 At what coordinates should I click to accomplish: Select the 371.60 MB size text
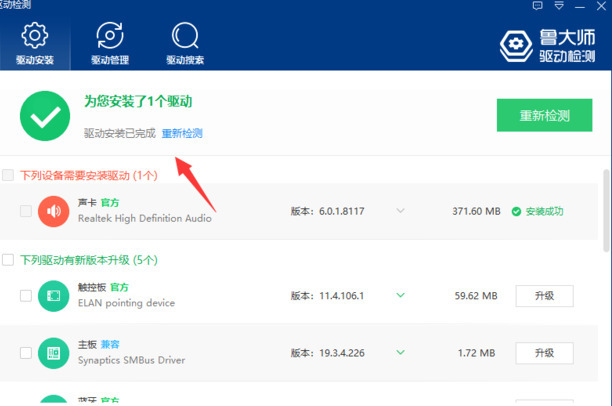pyautogui.click(x=476, y=211)
